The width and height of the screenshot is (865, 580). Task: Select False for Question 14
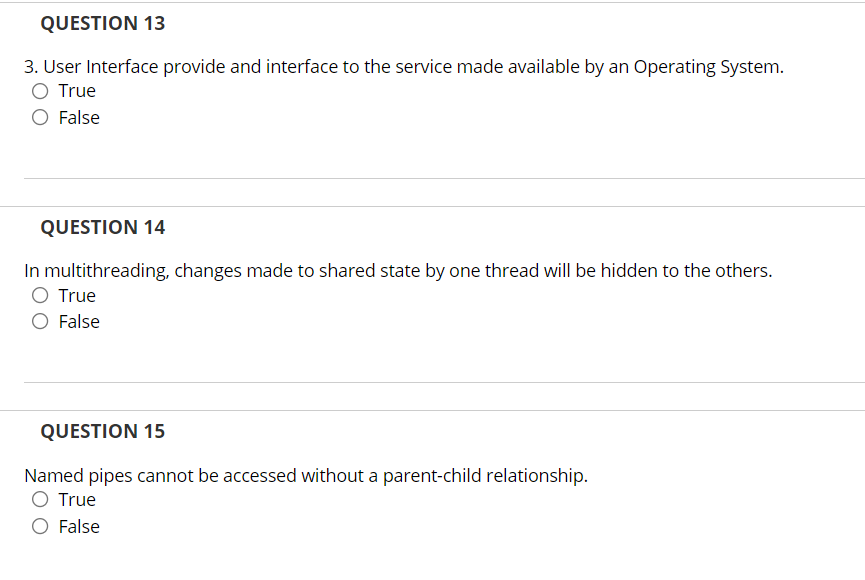click(x=39, y=321)
